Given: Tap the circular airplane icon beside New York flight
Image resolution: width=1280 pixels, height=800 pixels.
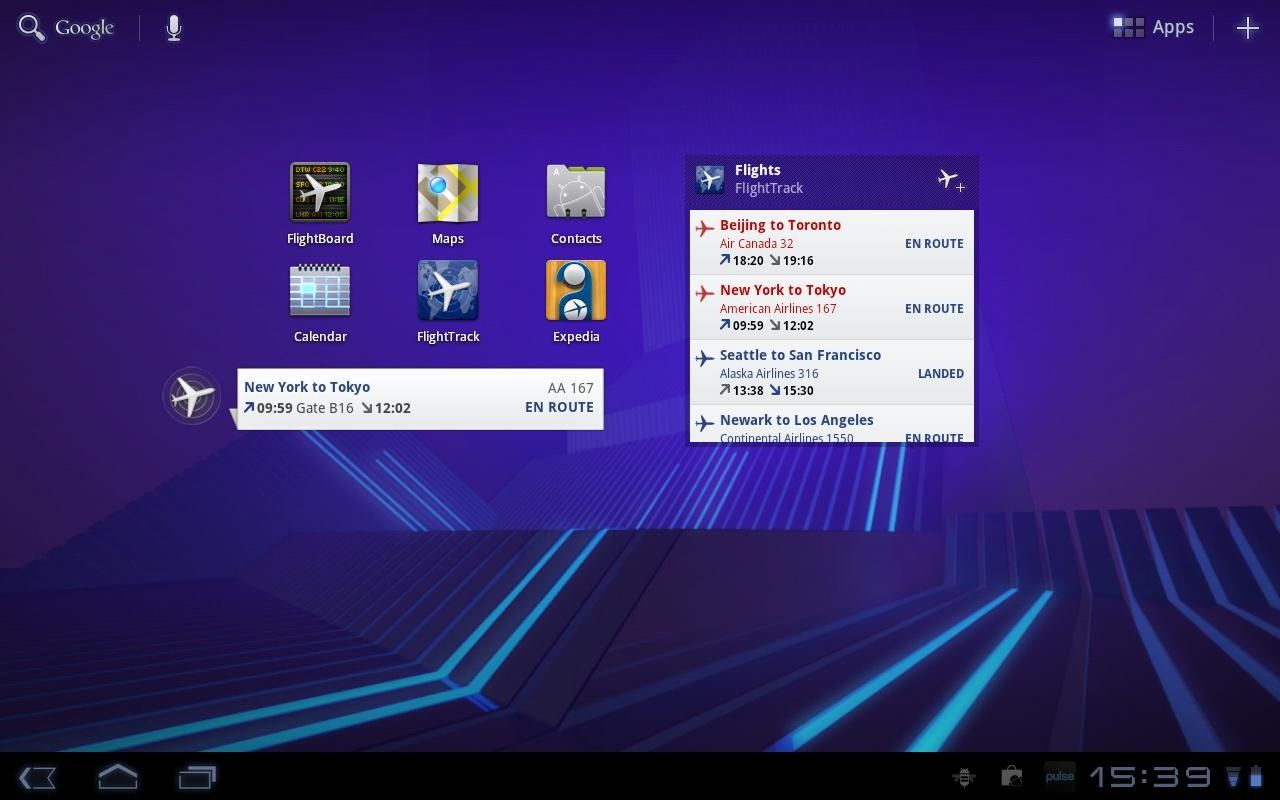Looking at the screenshot, I should pos(192,396).
